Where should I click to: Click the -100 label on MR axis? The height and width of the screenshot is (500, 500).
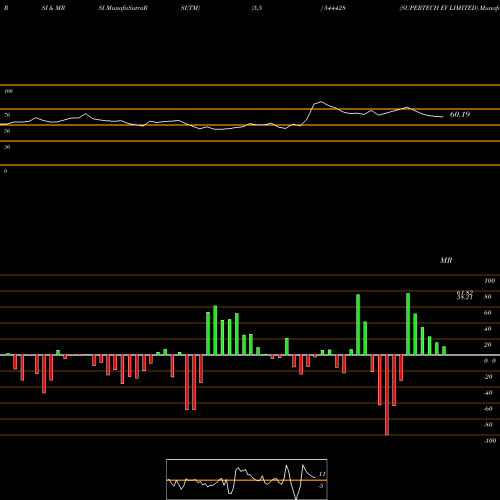[x=489, y=441]
